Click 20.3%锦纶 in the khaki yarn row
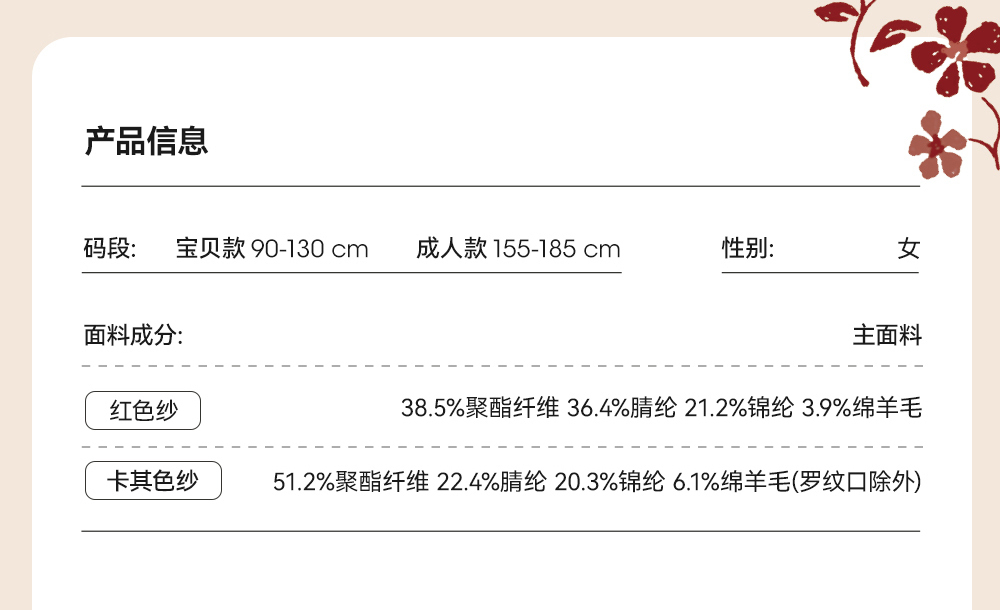The height and width of the screenshot is (610, 1000). (x=609, y=482)
